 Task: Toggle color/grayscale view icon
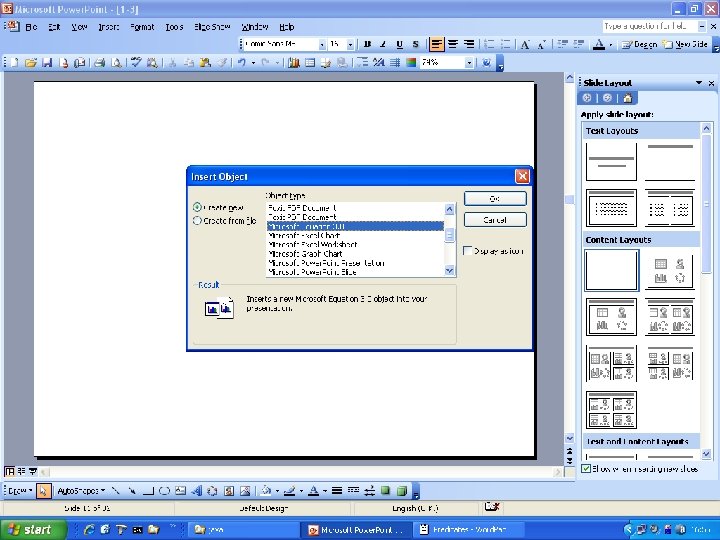[x=411, y=62]
